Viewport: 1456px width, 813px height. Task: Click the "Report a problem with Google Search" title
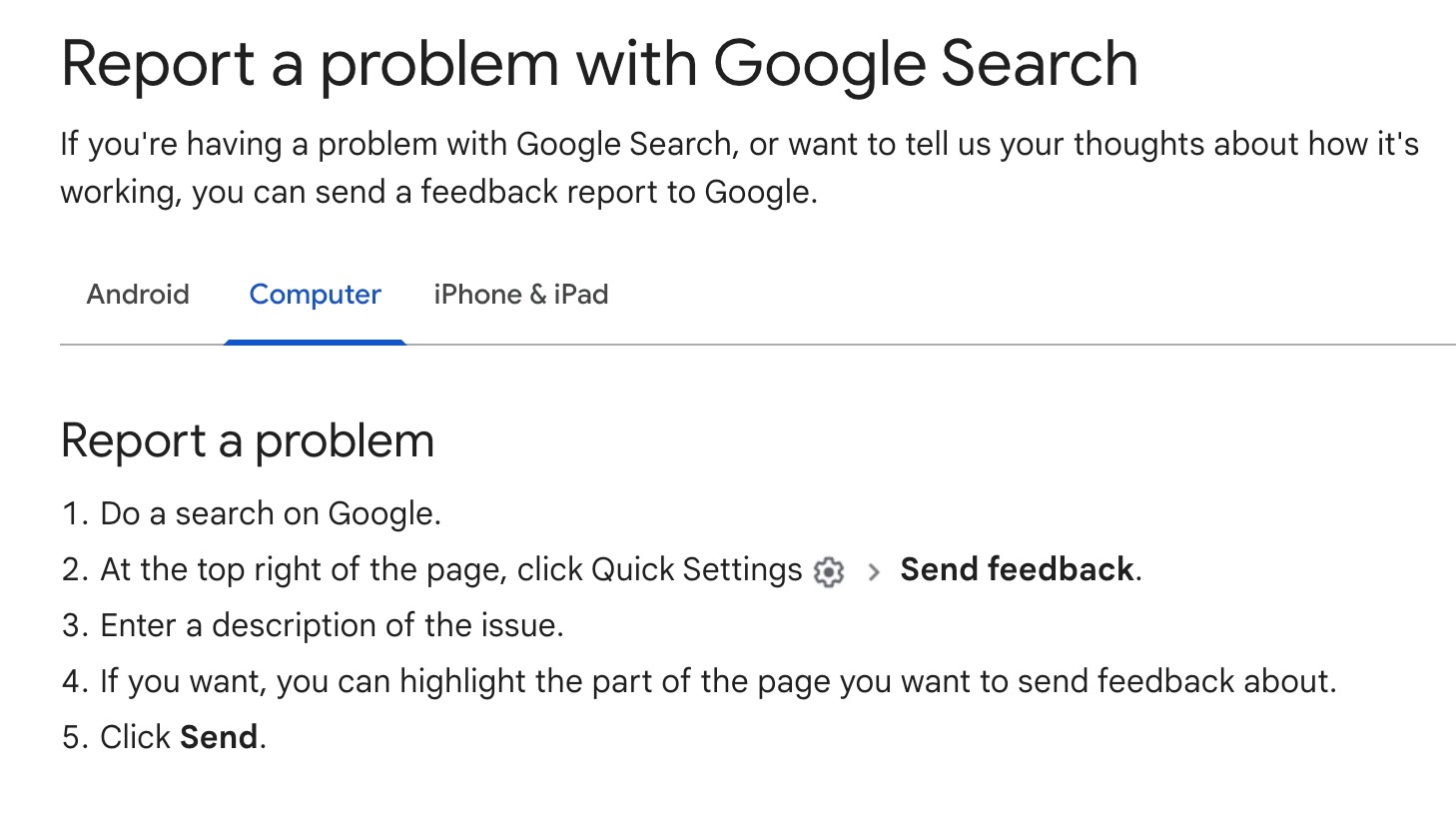point(599,64)
